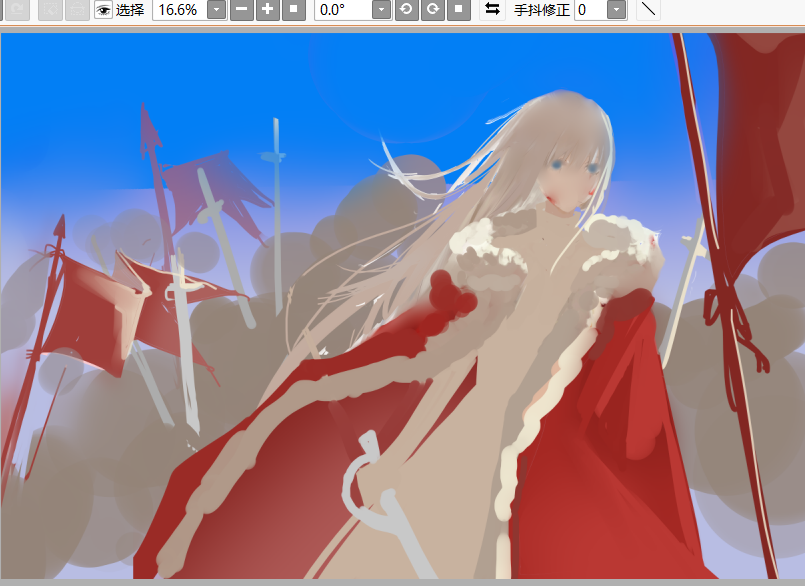Rotate the canvas counterclockwise
The image size is (805, 586).
click(x=406, y=10)
